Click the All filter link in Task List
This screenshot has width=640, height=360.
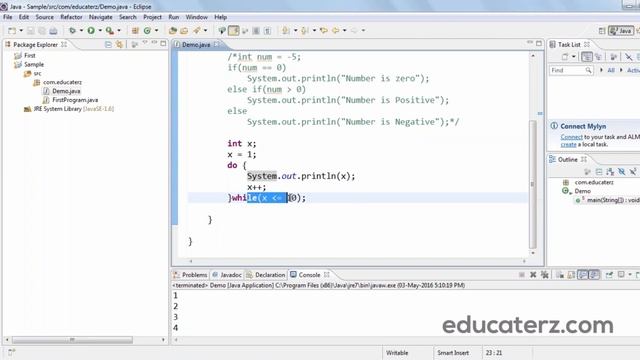(611, 70)
